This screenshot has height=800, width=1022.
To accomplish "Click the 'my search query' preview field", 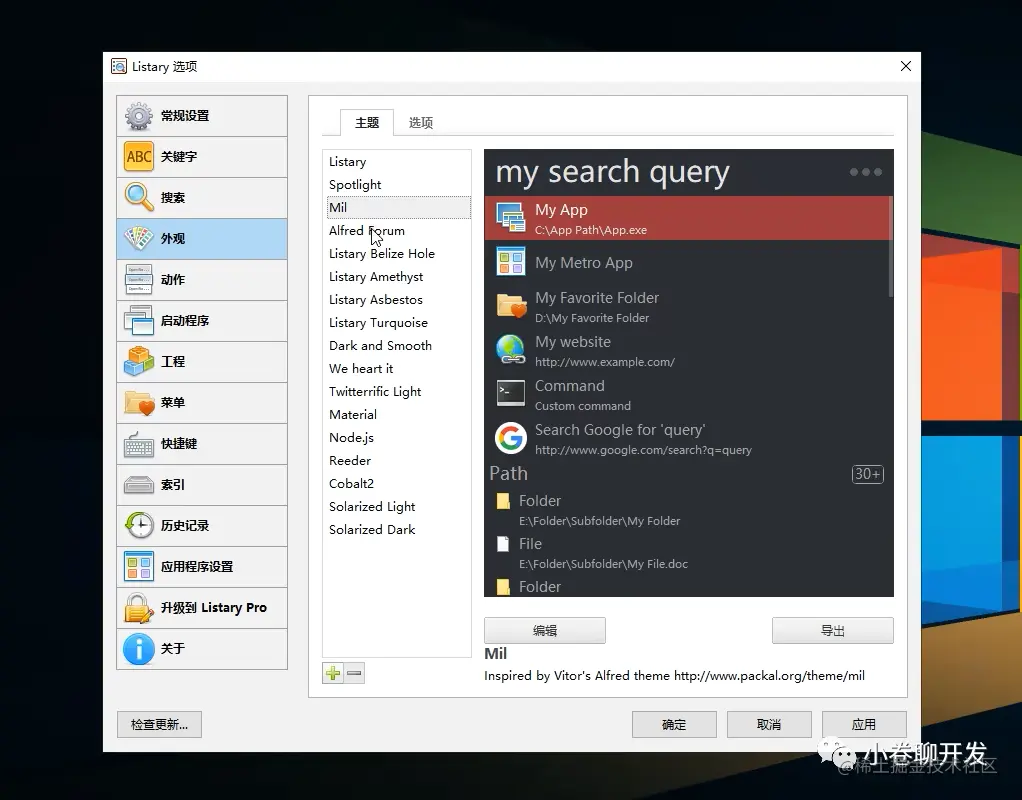I will pyautogui.click(x=613, y=172).
